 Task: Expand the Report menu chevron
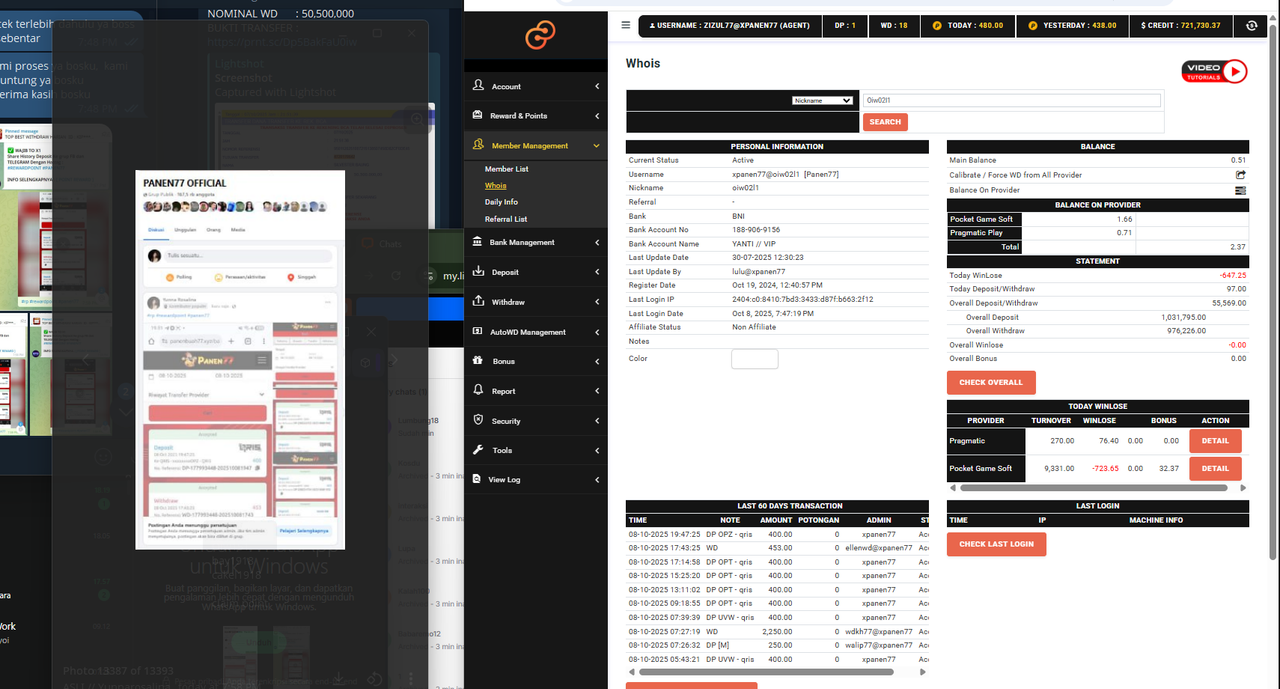click(x=597, y=391)
